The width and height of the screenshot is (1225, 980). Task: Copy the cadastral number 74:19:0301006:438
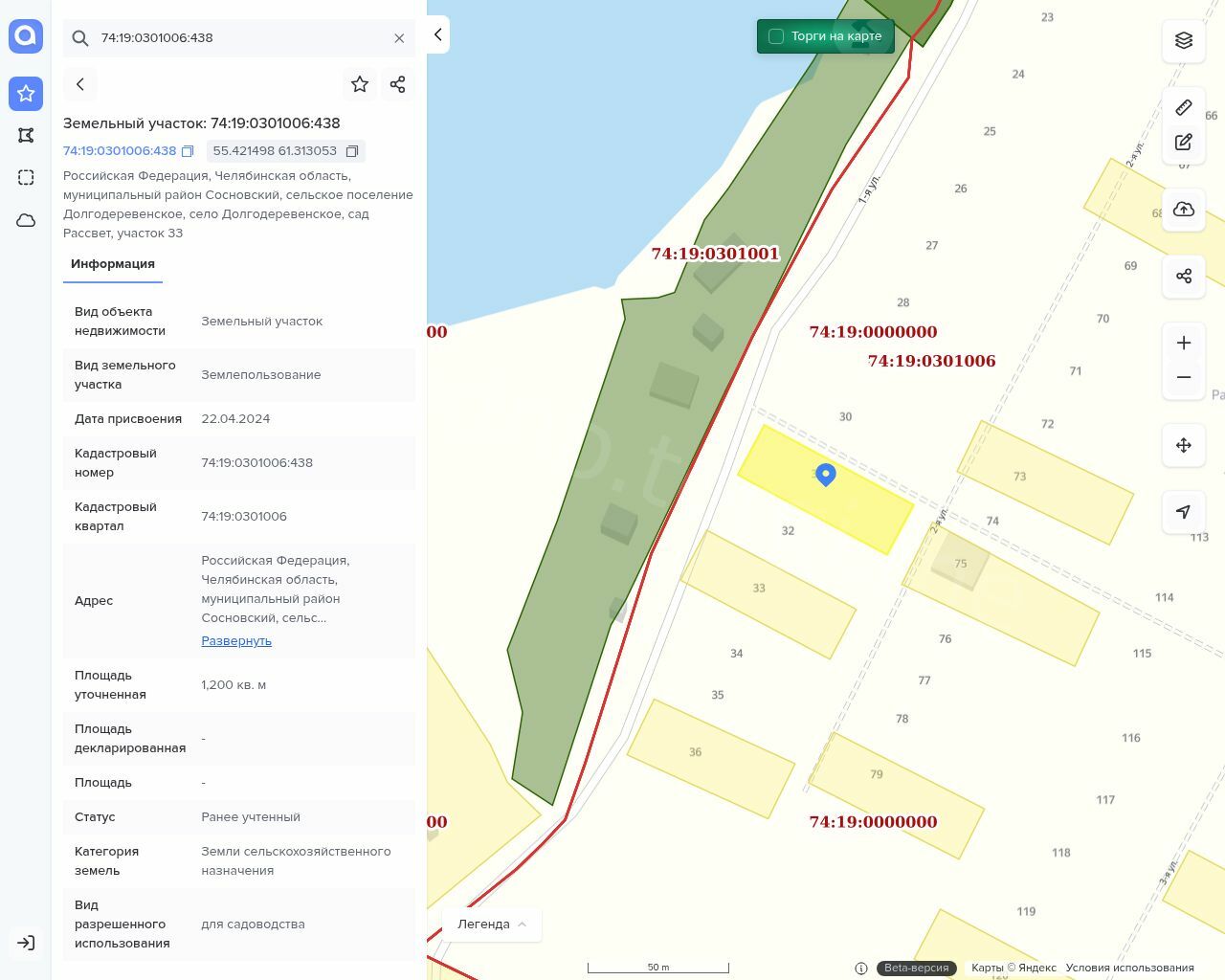(x=188, y=151)
